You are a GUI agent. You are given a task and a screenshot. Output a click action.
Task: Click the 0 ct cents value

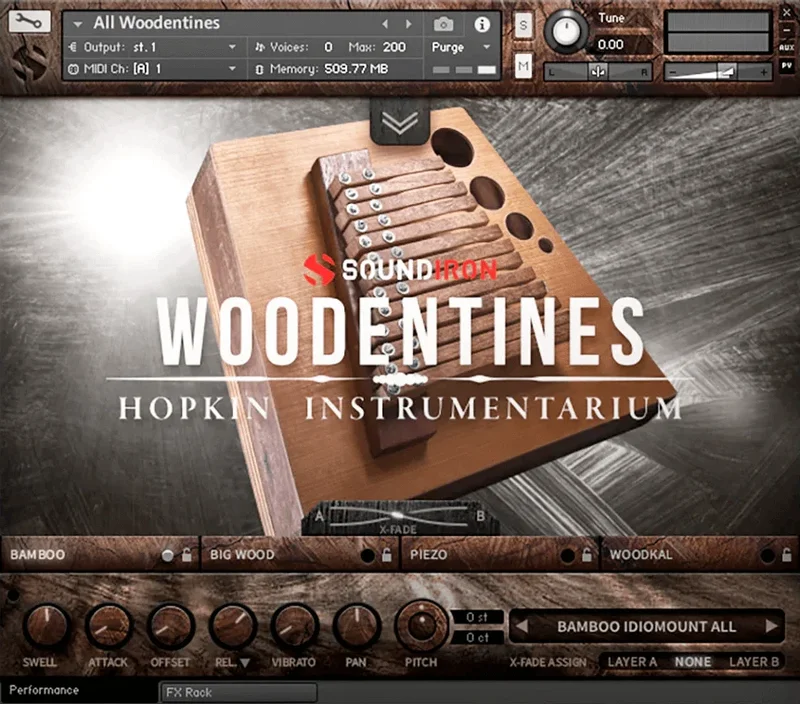point(477,637)
